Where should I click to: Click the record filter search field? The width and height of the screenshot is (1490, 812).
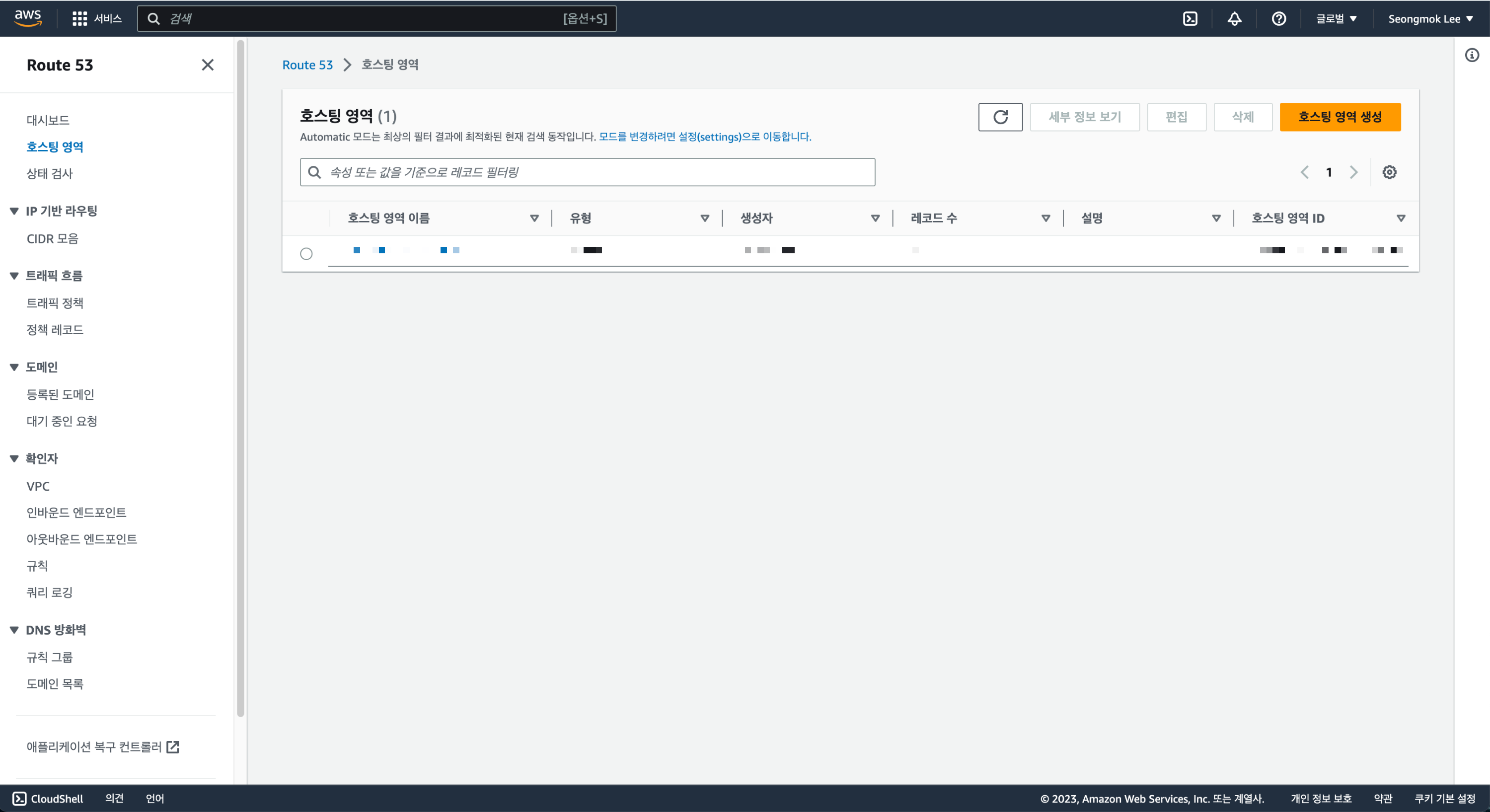pos(587,172)
